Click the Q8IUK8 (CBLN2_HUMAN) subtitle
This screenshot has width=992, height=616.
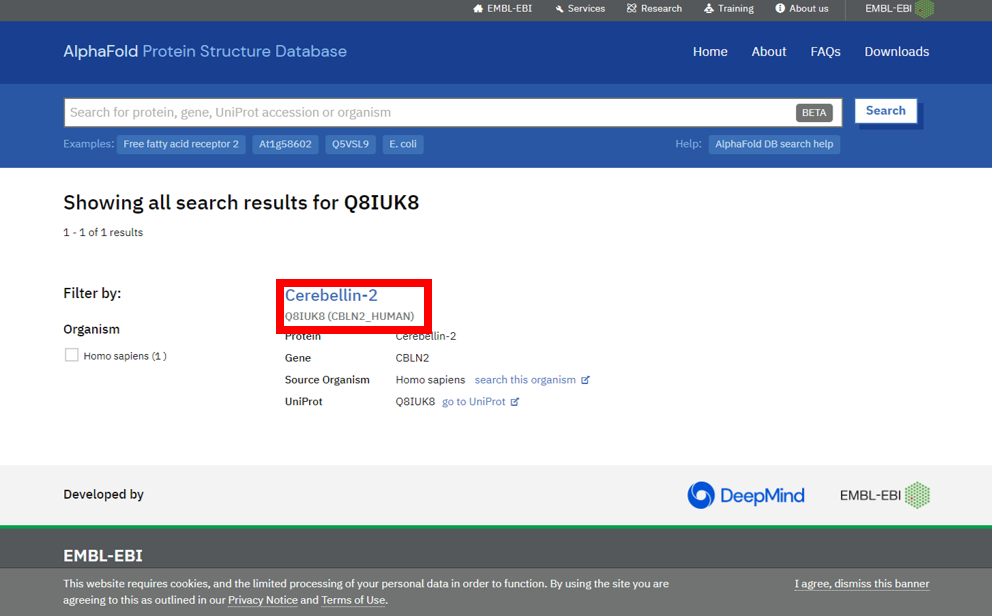pyautogui.click(x=349, y=316)
